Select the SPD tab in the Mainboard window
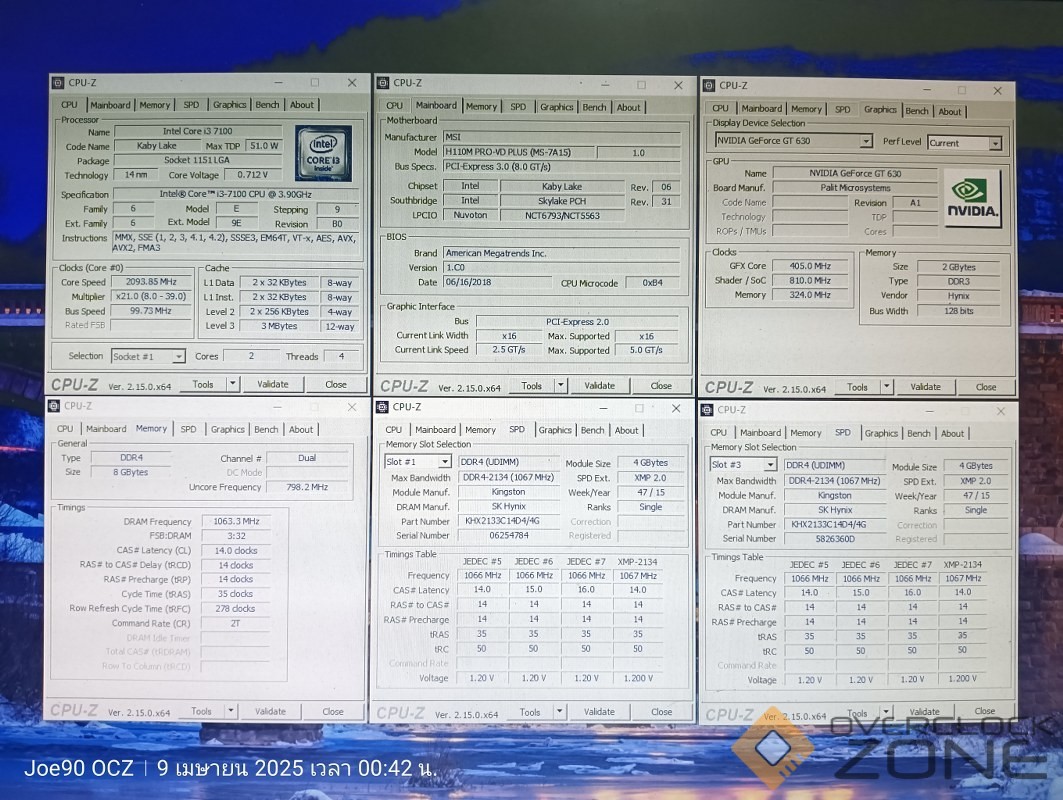This screenshot has width=1063, height=800. click(x=518, y=106)
